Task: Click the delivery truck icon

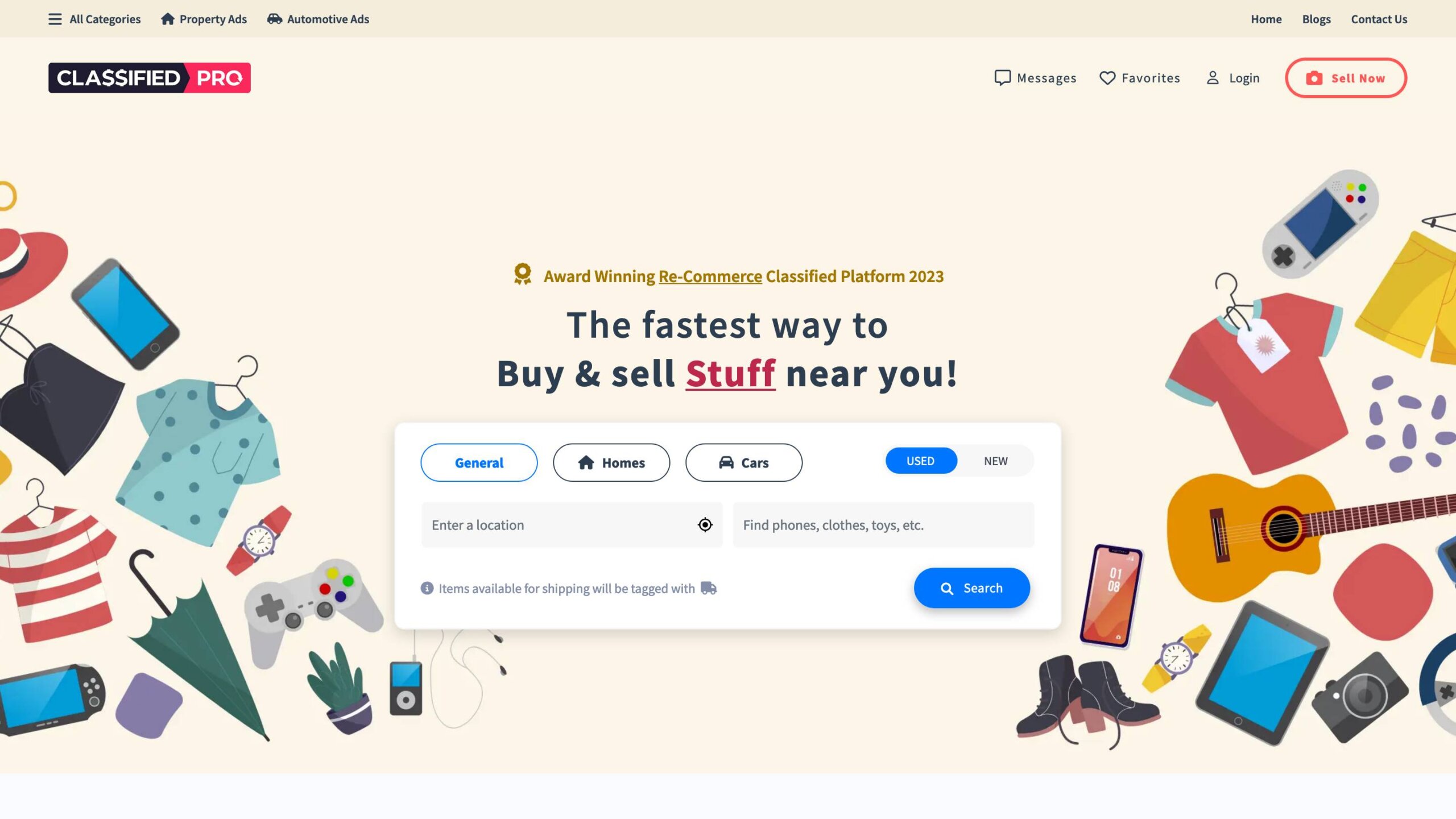Action: click(x=709, y=588)
